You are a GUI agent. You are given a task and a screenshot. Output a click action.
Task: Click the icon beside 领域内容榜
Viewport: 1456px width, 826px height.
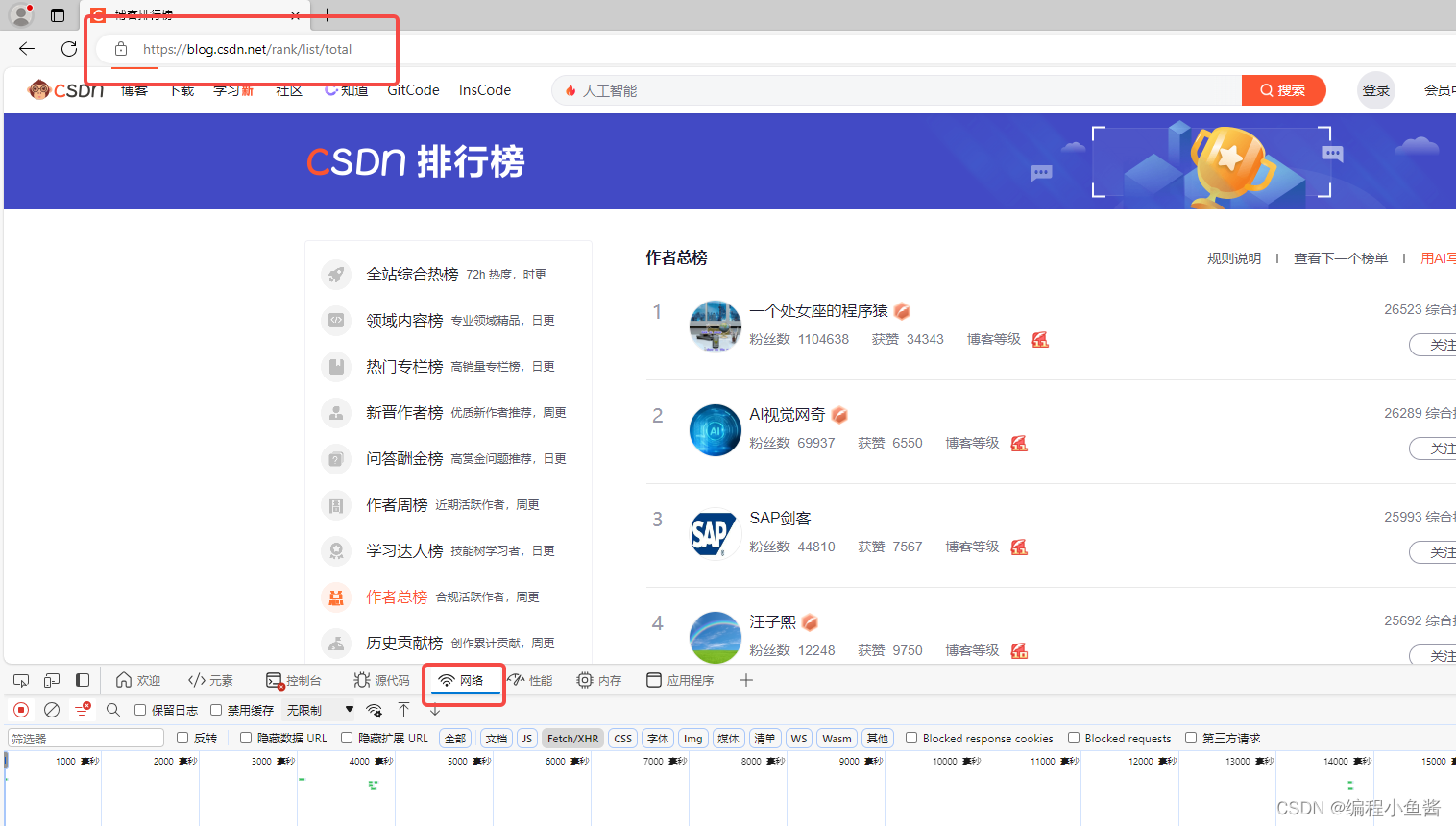pos(336,321)
